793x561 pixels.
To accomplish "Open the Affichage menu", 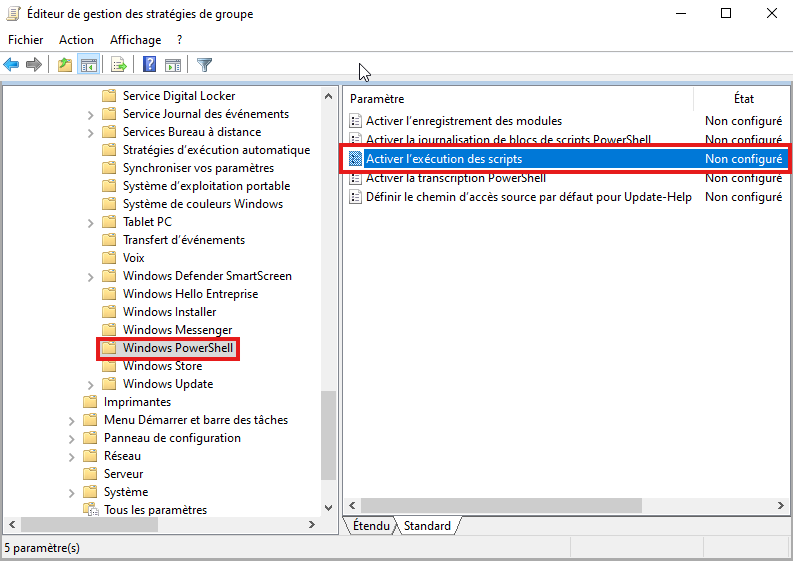I will pos(136,39).
